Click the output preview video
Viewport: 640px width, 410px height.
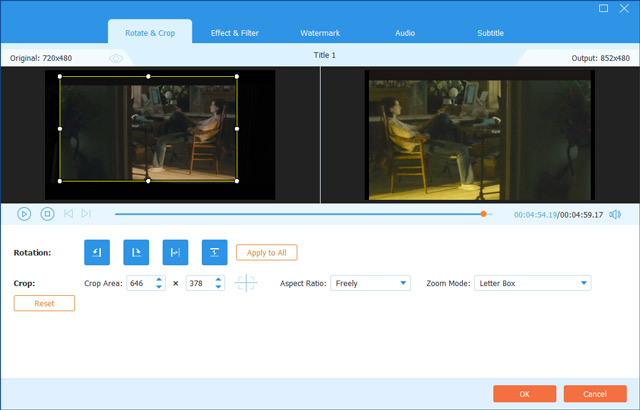480,135
